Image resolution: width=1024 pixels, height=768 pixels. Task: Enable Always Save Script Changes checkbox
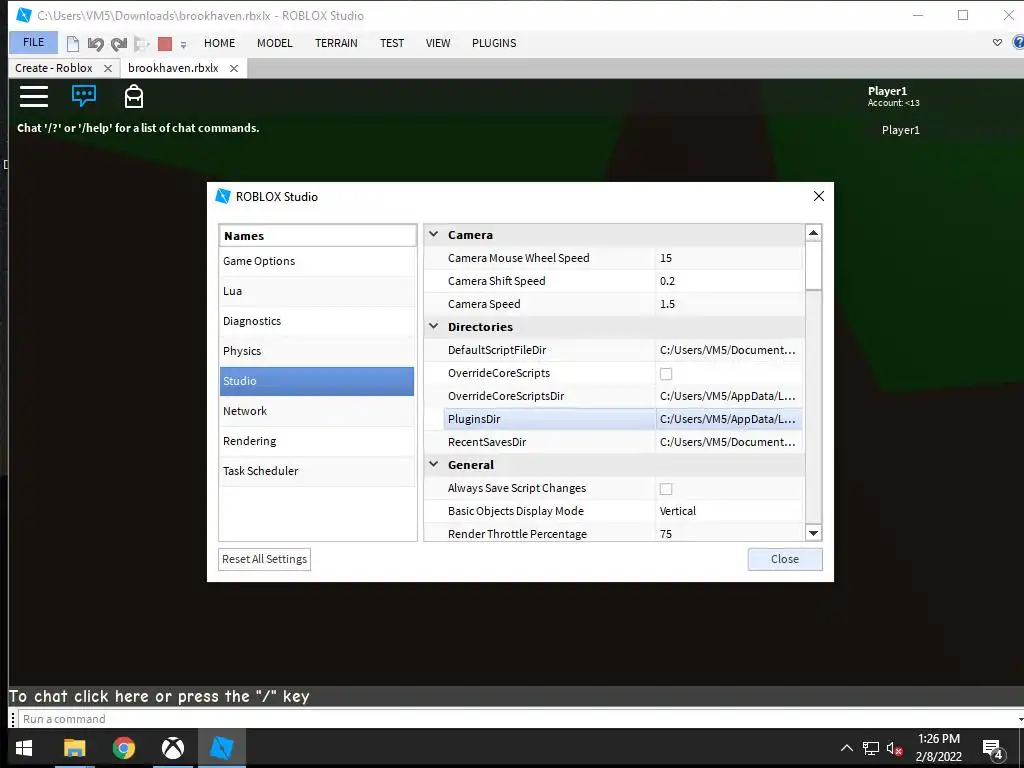tap(666, 488)
